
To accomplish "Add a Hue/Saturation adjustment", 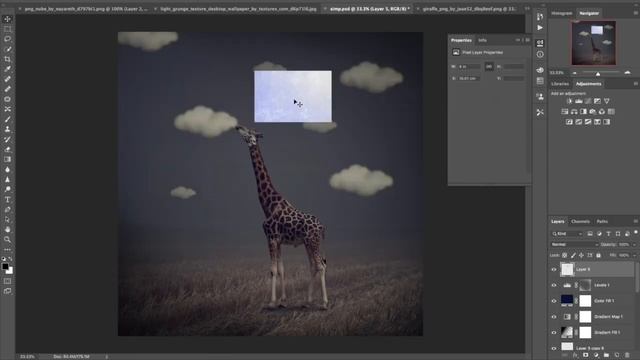I will pos(564,111).
